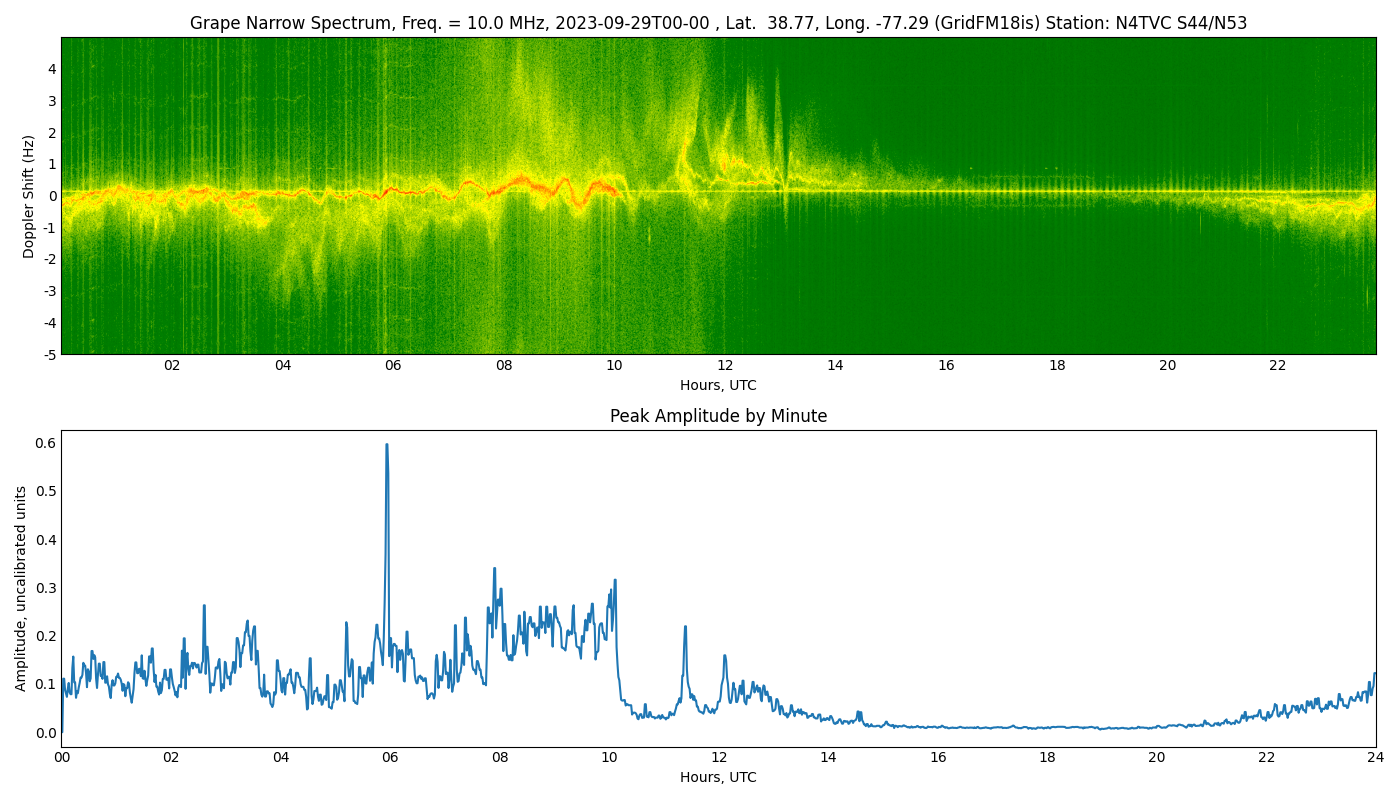Screen dimensions: 1400x800
Task: Click the 24 hour tick on amplitude plot
Action: pos(1375,758)
